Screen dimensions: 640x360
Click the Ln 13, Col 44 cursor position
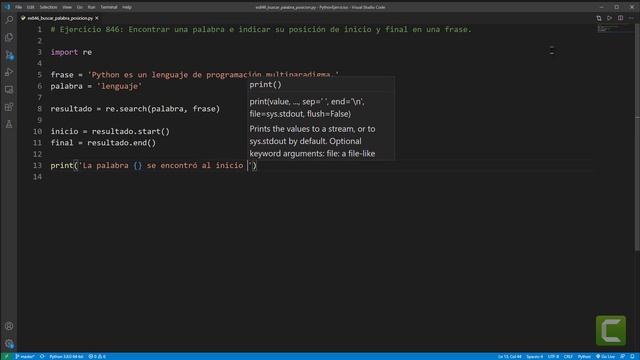(x=509, y=356)
